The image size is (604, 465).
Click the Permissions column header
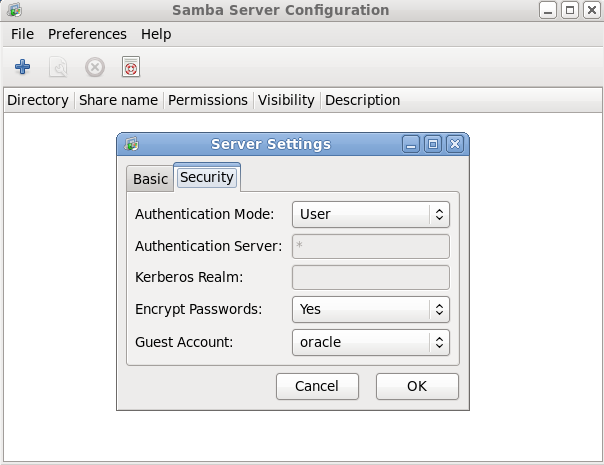point(208,100)
